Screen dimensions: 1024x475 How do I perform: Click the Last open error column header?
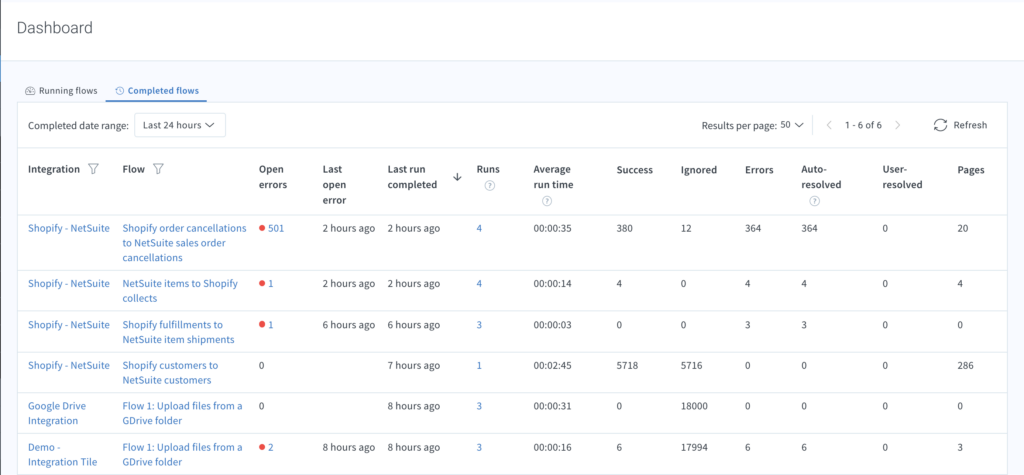coord(334,185)
